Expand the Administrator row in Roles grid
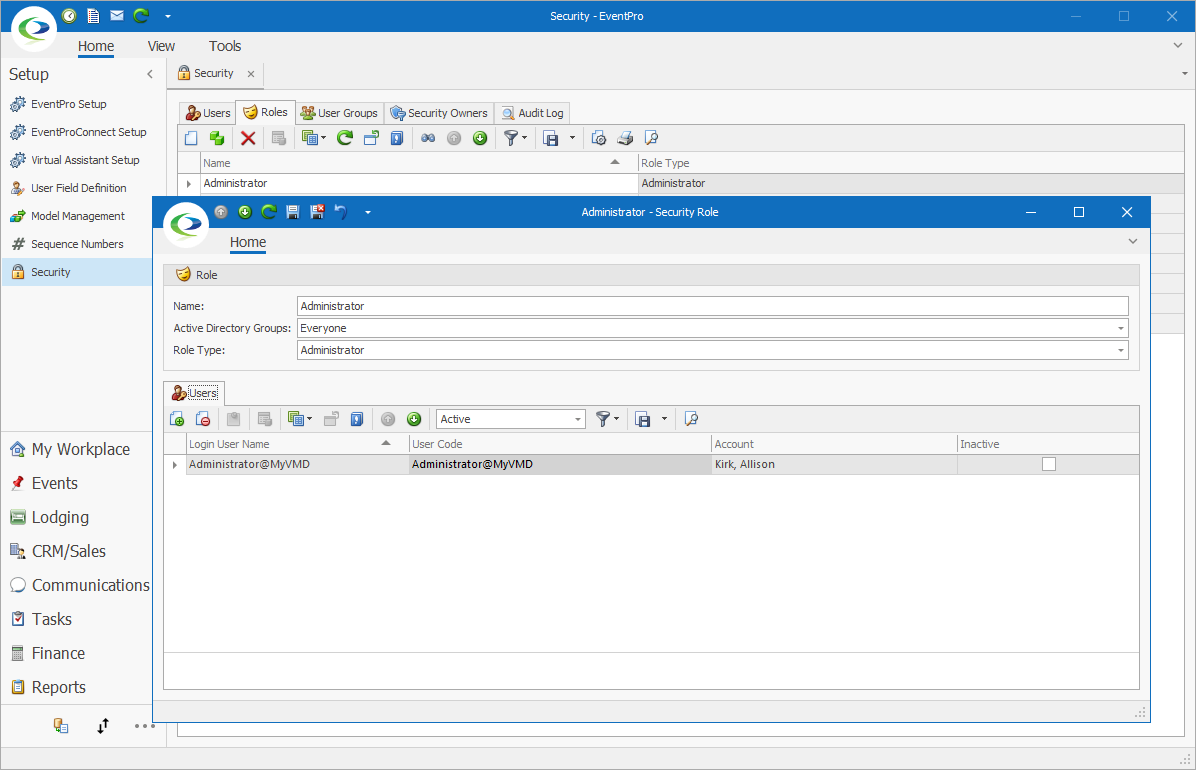 [189, 184]
